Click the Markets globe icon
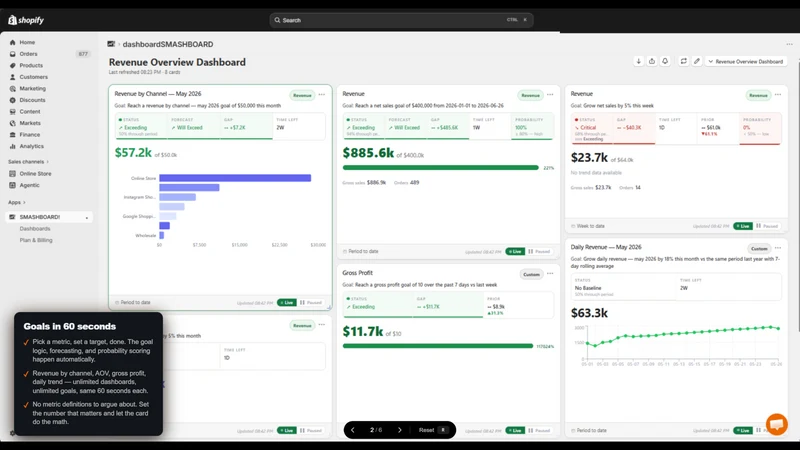 [12, 123]
